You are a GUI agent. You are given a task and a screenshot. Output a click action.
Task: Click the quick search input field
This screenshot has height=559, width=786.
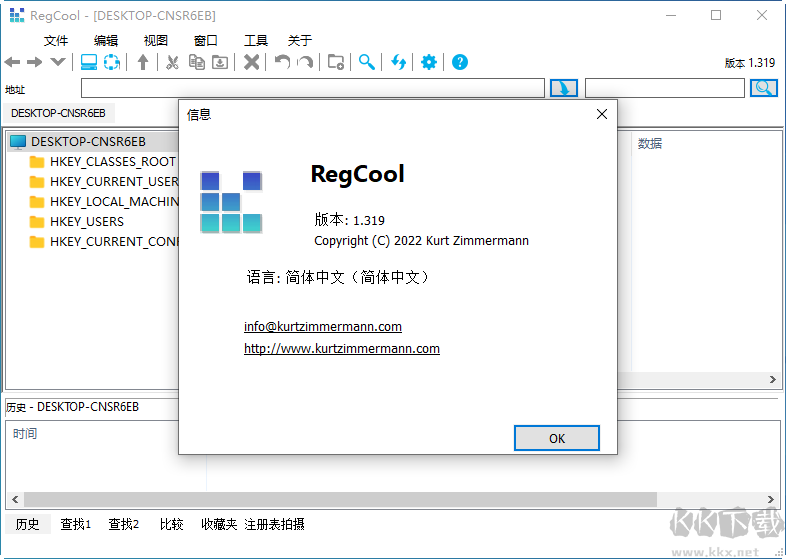tap(665, 88)
